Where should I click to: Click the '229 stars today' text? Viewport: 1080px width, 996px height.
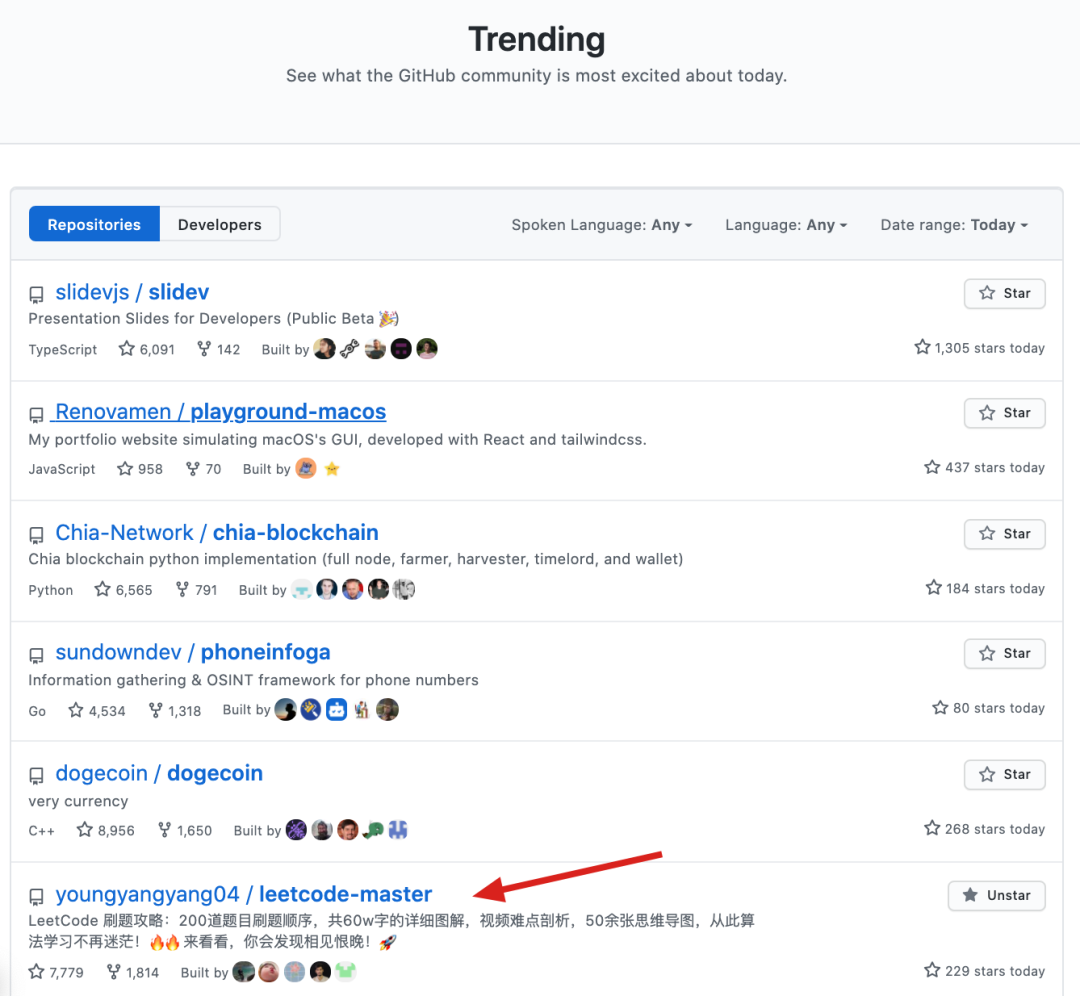[995, 971]
